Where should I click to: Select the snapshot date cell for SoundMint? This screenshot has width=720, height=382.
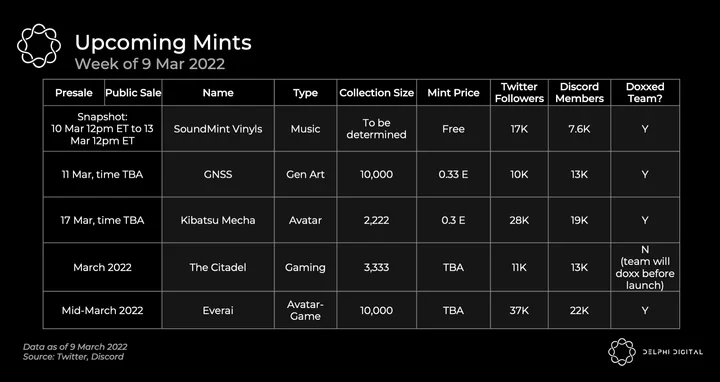point(102,129)
